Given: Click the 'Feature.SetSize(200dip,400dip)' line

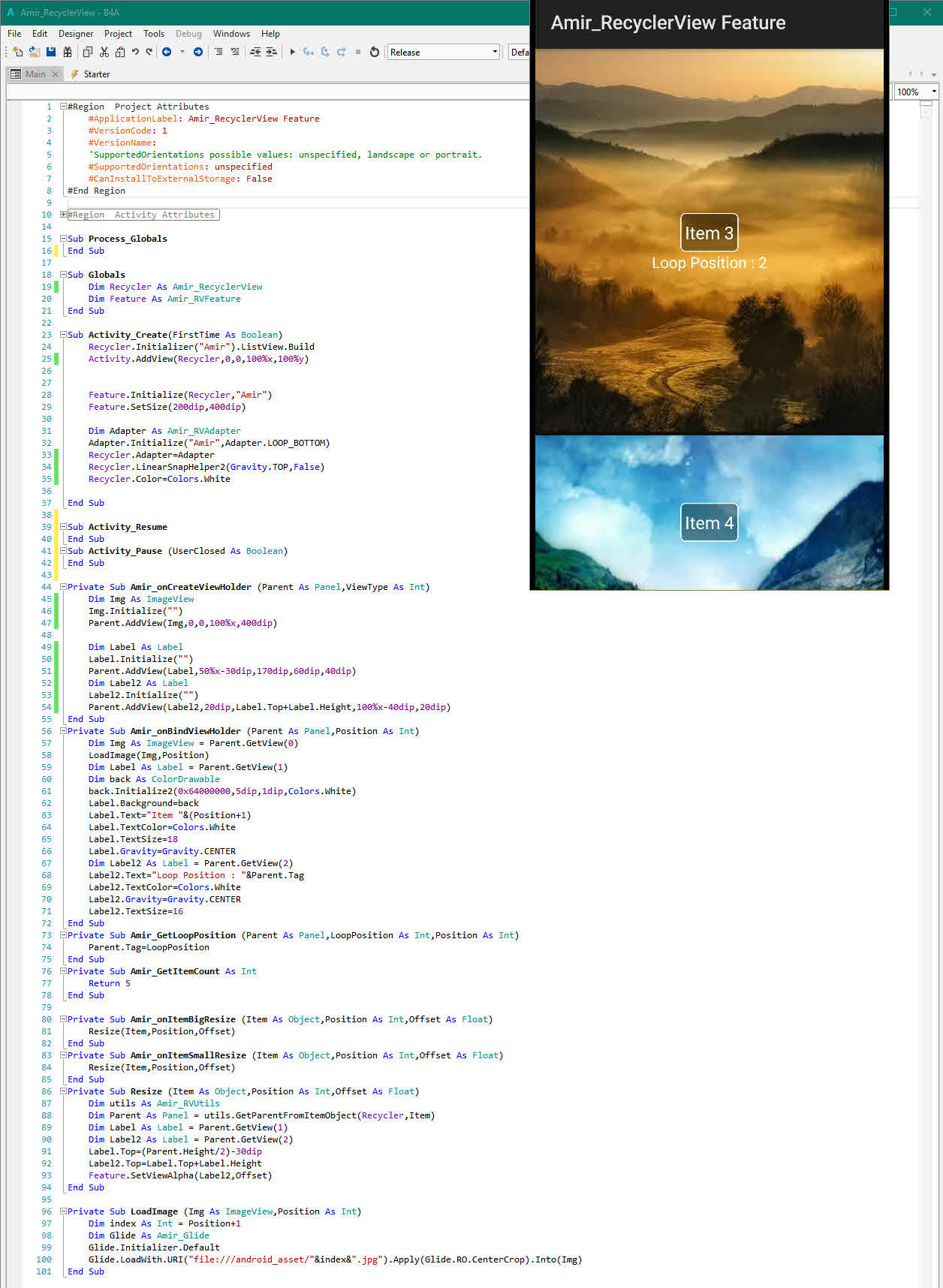Looking at the screenshot, I should click(x=167, y=407).
